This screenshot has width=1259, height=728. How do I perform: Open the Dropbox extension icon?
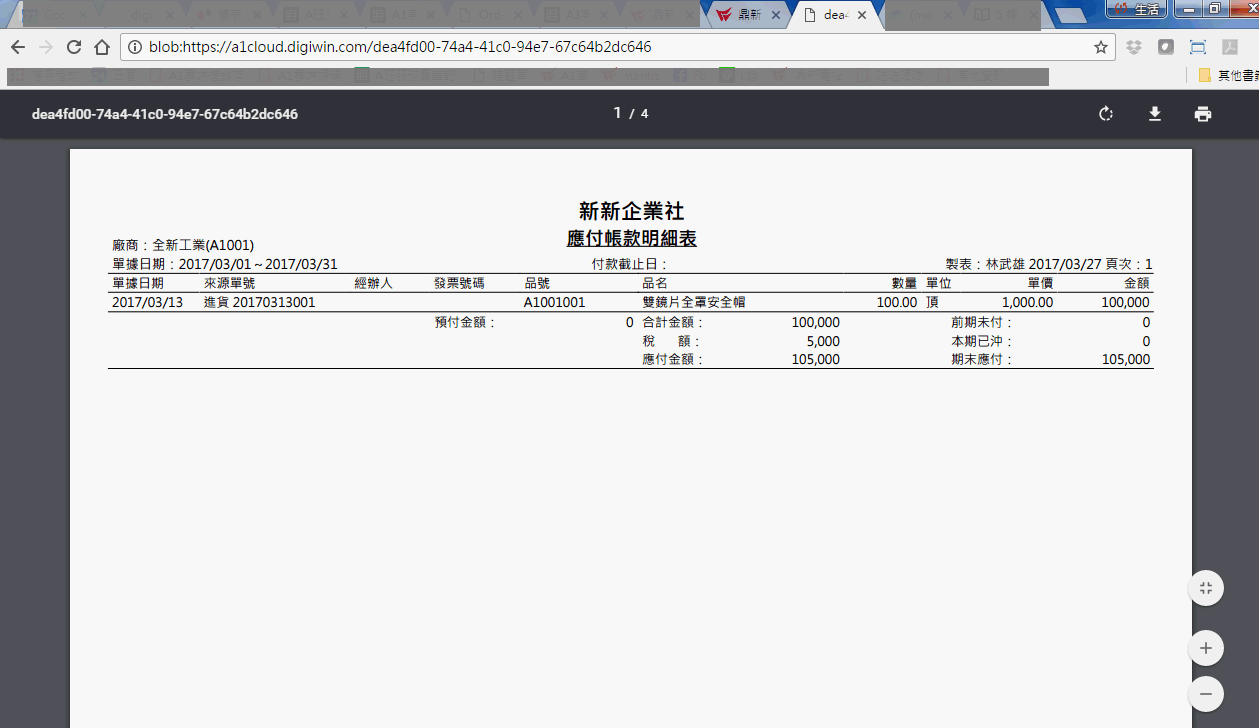1134,47
